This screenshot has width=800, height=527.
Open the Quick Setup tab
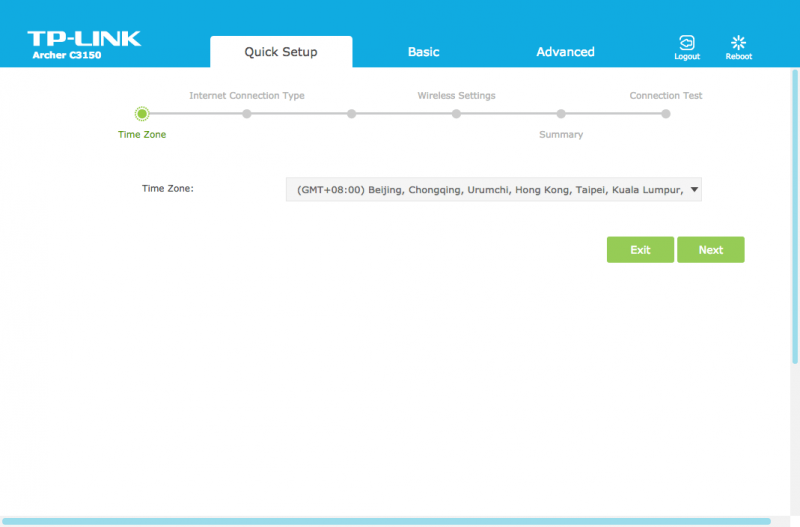[281, 52]
